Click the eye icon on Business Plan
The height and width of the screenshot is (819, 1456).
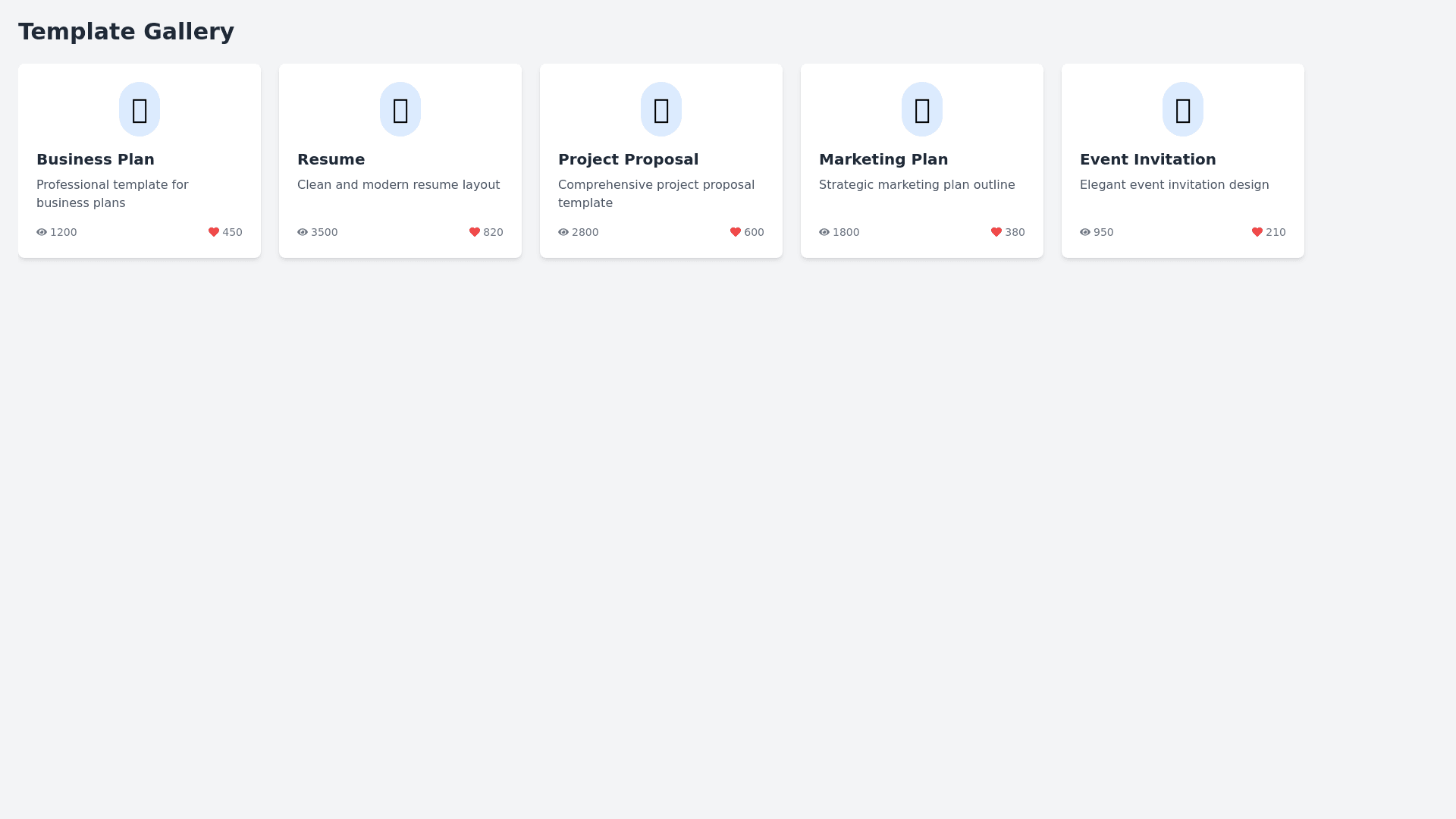42,232
